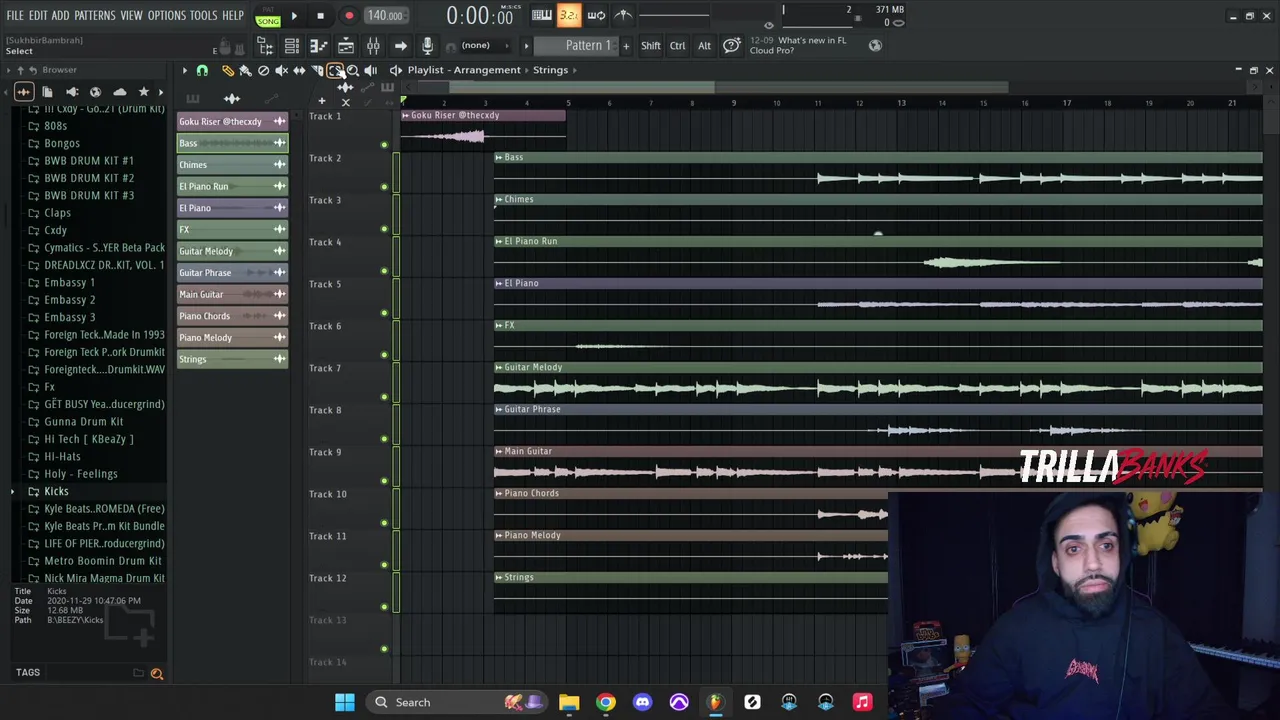Screen dimensions: 1280x720
Task: Open the Channel rack view
Action: coord(292,45)
